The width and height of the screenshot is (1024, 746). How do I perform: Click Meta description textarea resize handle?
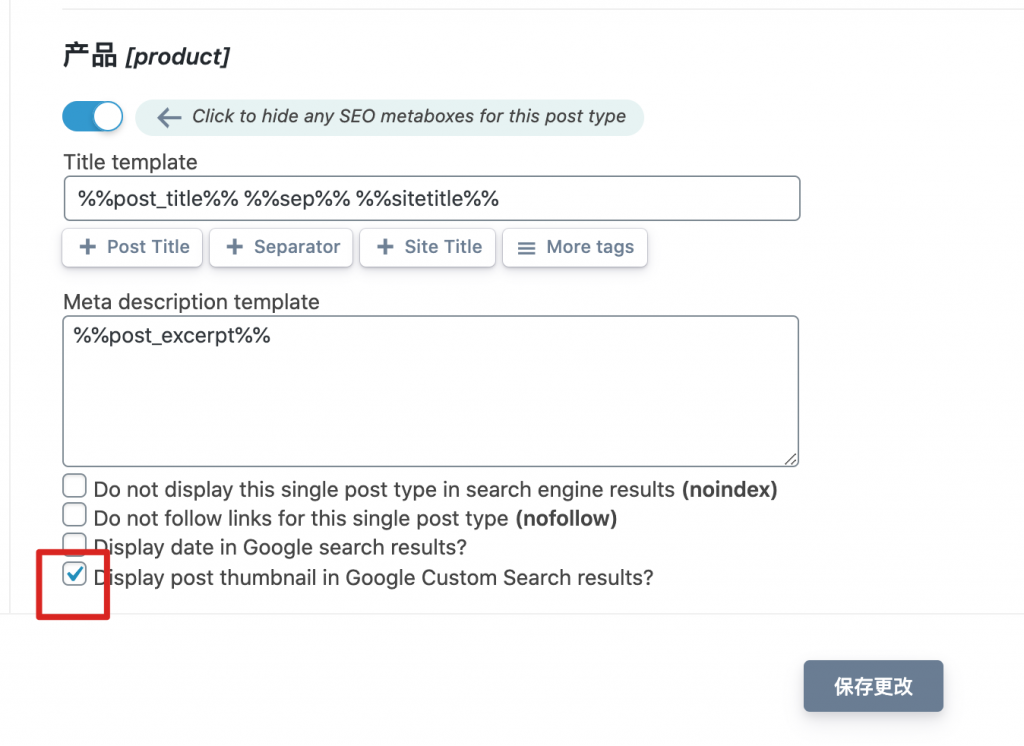click(791, 459)
